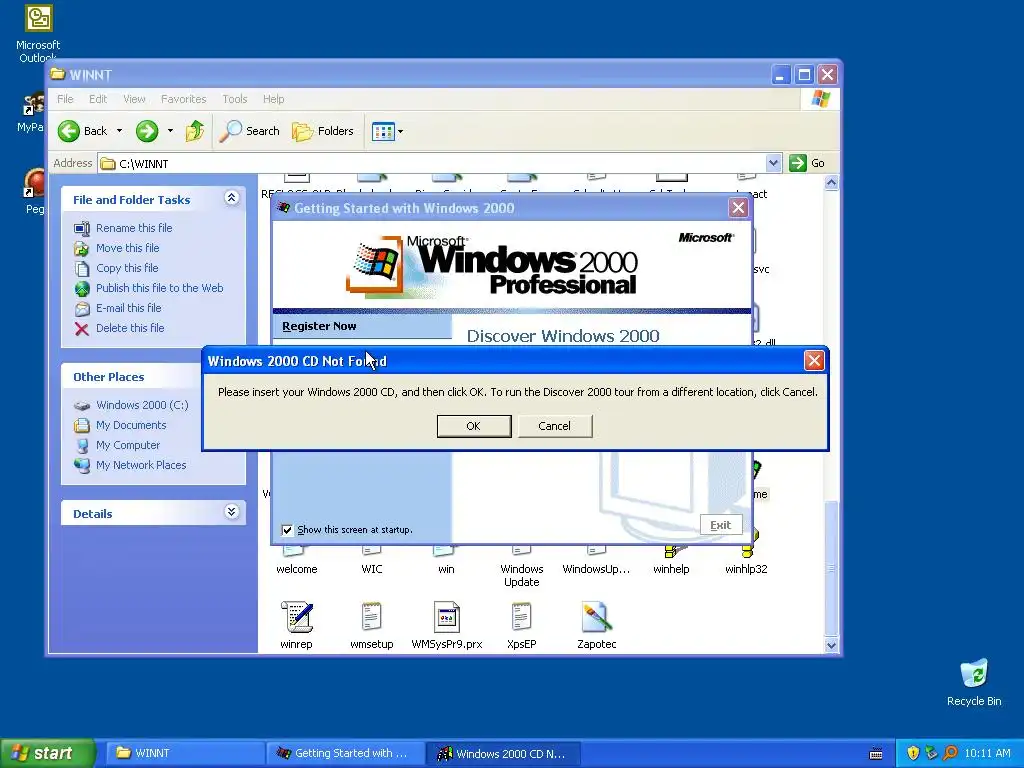Select the welcome file label

[x=296, y=569]
